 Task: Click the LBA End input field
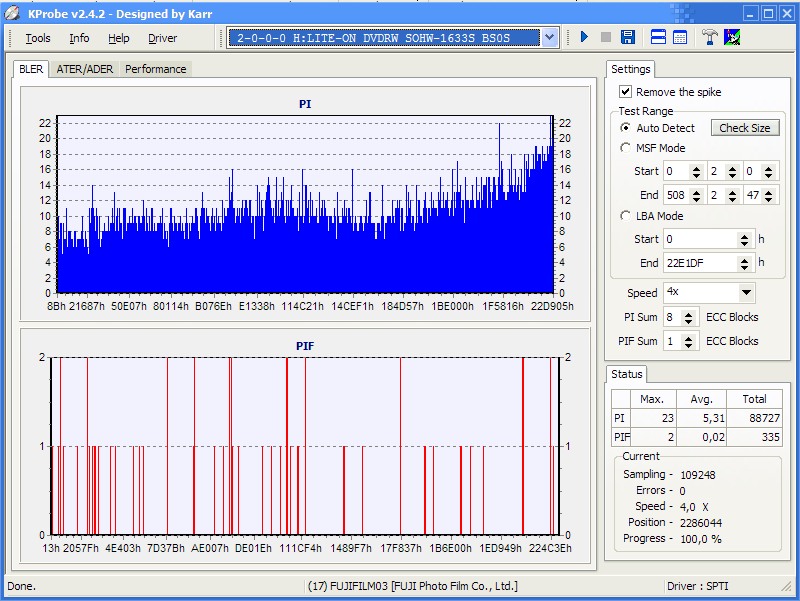(699, 263)
